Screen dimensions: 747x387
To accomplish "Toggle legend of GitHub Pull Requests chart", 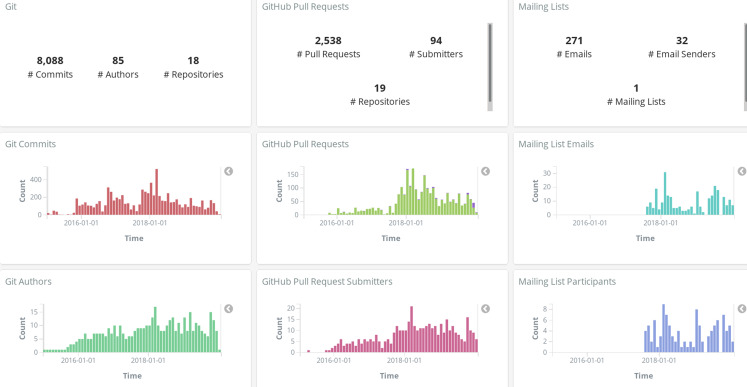I will pyautogui.click(x=485, y=171).
